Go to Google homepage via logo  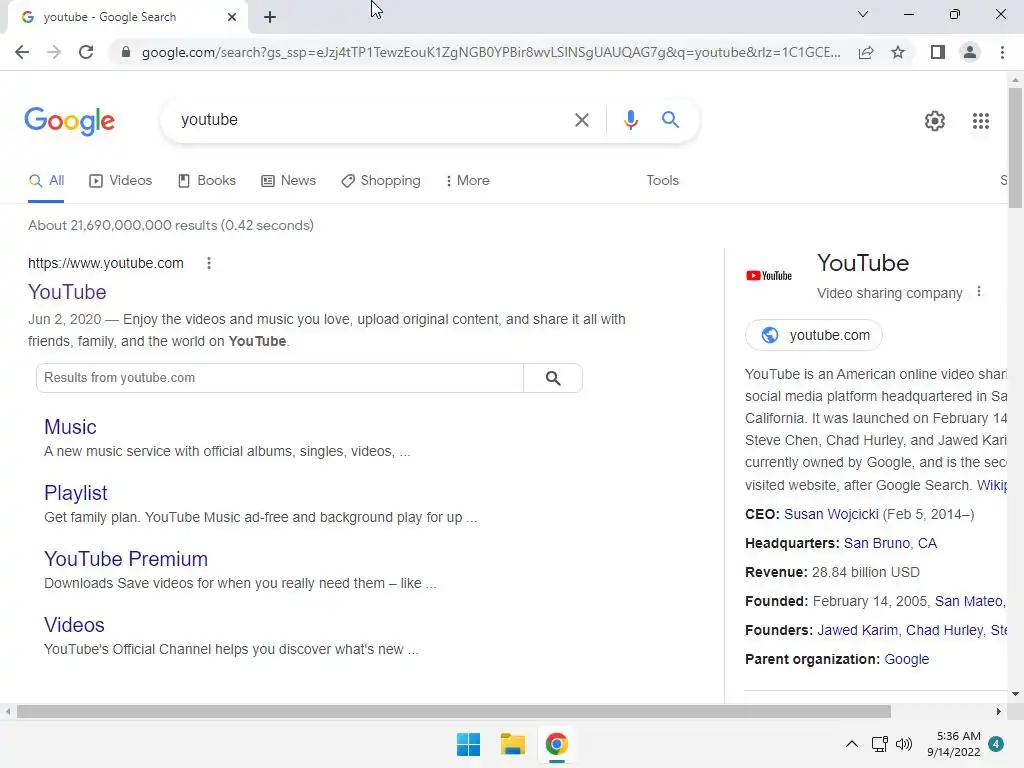69,121
